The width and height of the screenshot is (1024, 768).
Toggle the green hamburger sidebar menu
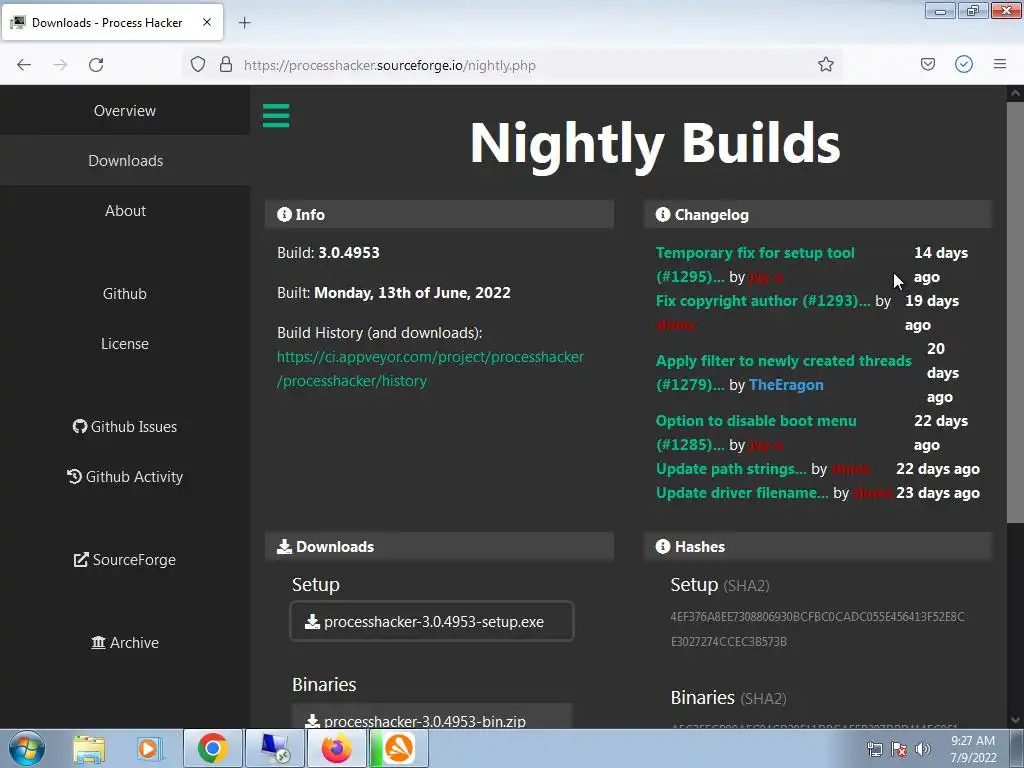click(276, 116)
